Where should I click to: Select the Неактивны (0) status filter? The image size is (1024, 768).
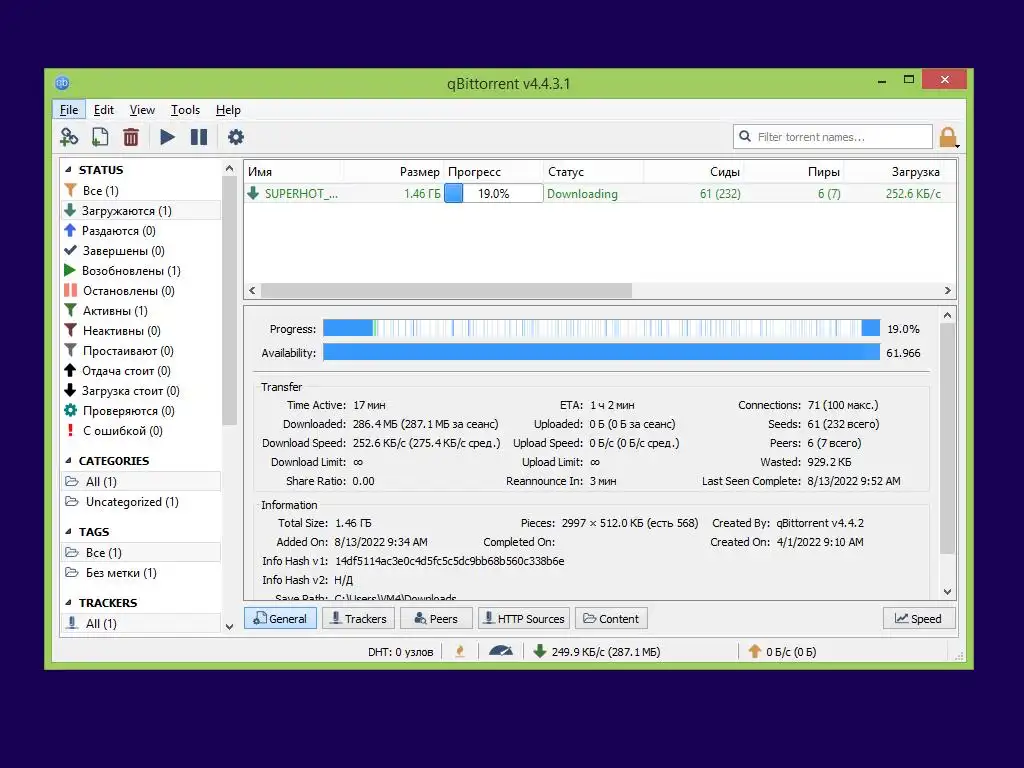[x=140, y=330]
